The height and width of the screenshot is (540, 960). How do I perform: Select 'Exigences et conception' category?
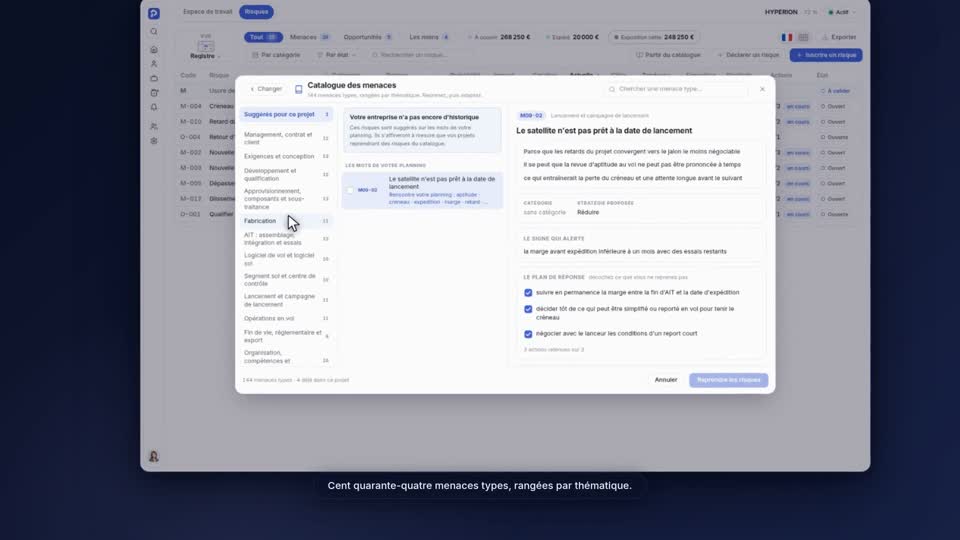286,157
